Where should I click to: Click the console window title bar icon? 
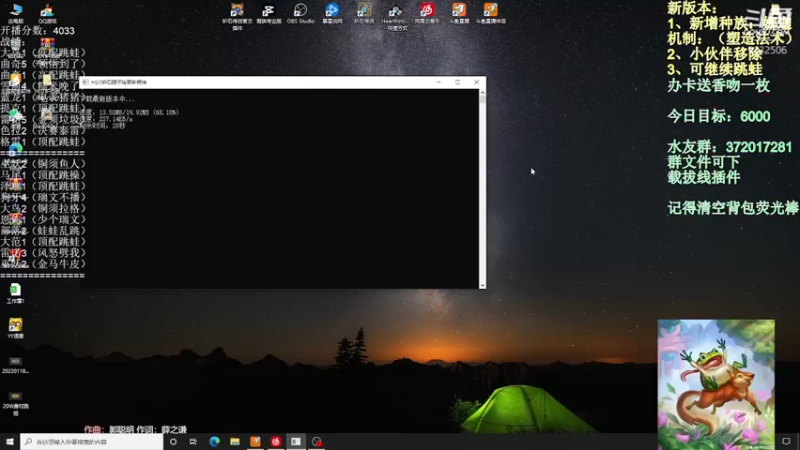coord(86,82)
